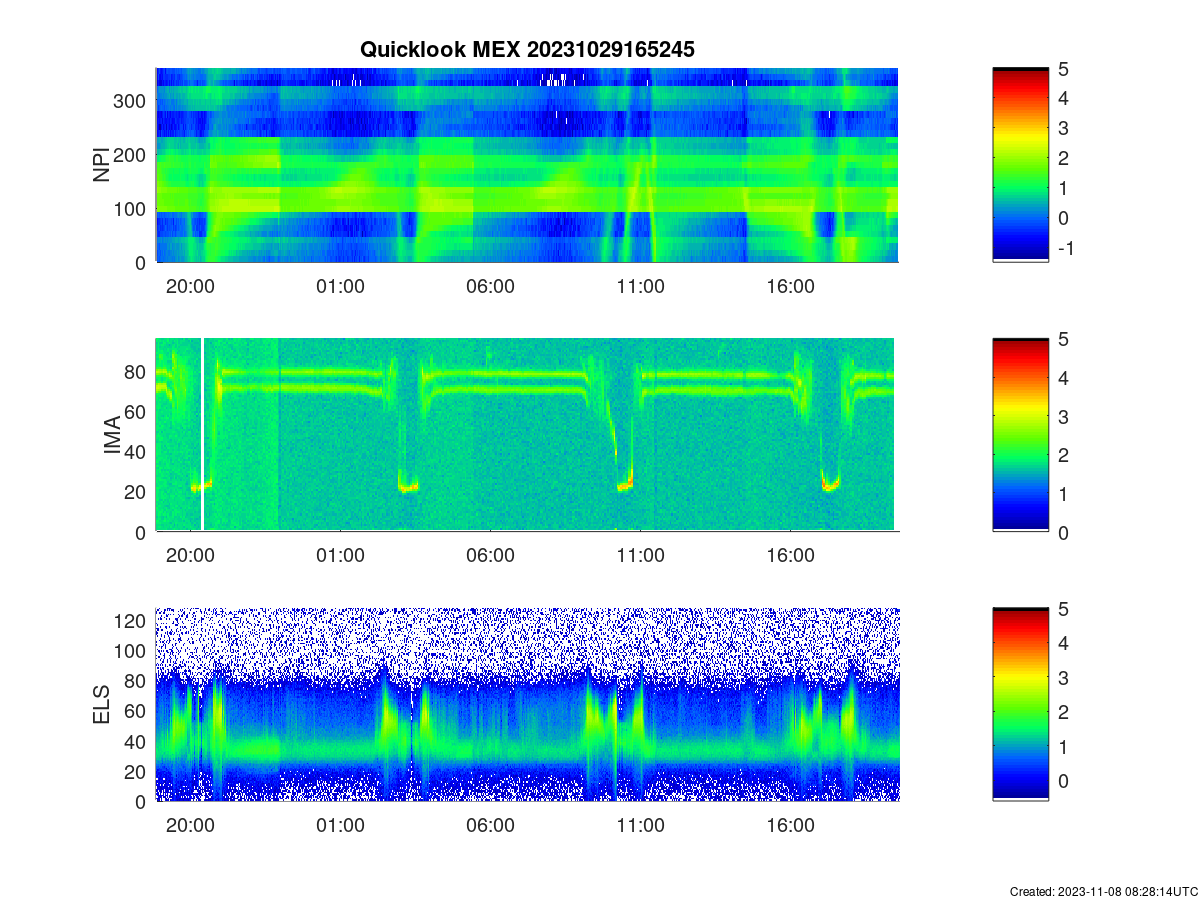Click the "40" y-axis tick of IMA panel

137,451
